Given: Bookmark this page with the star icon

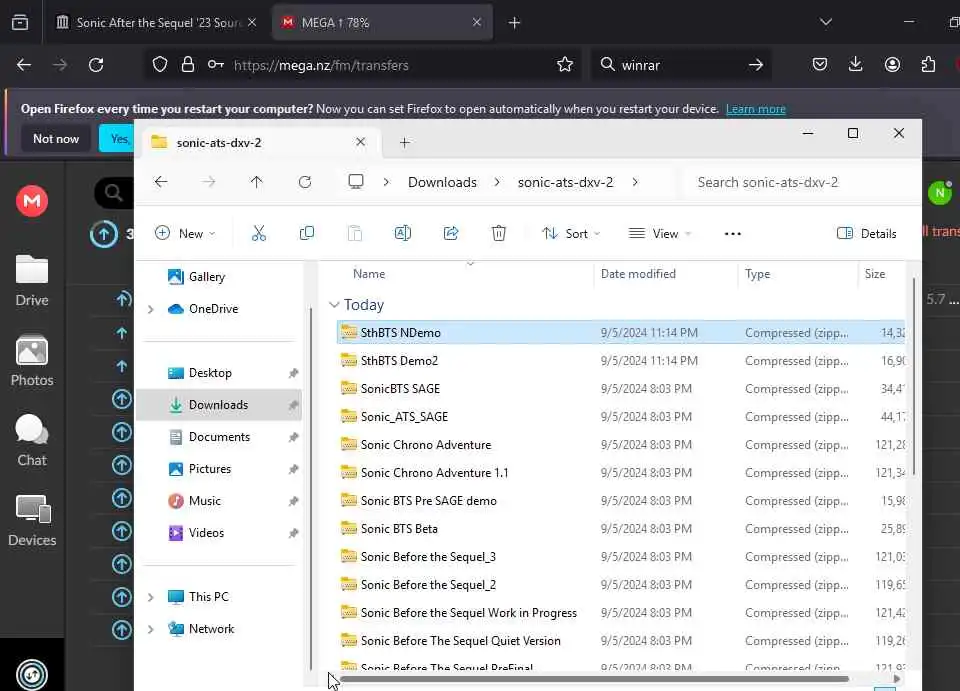Looking at the screenshot, I should point(564,65).
